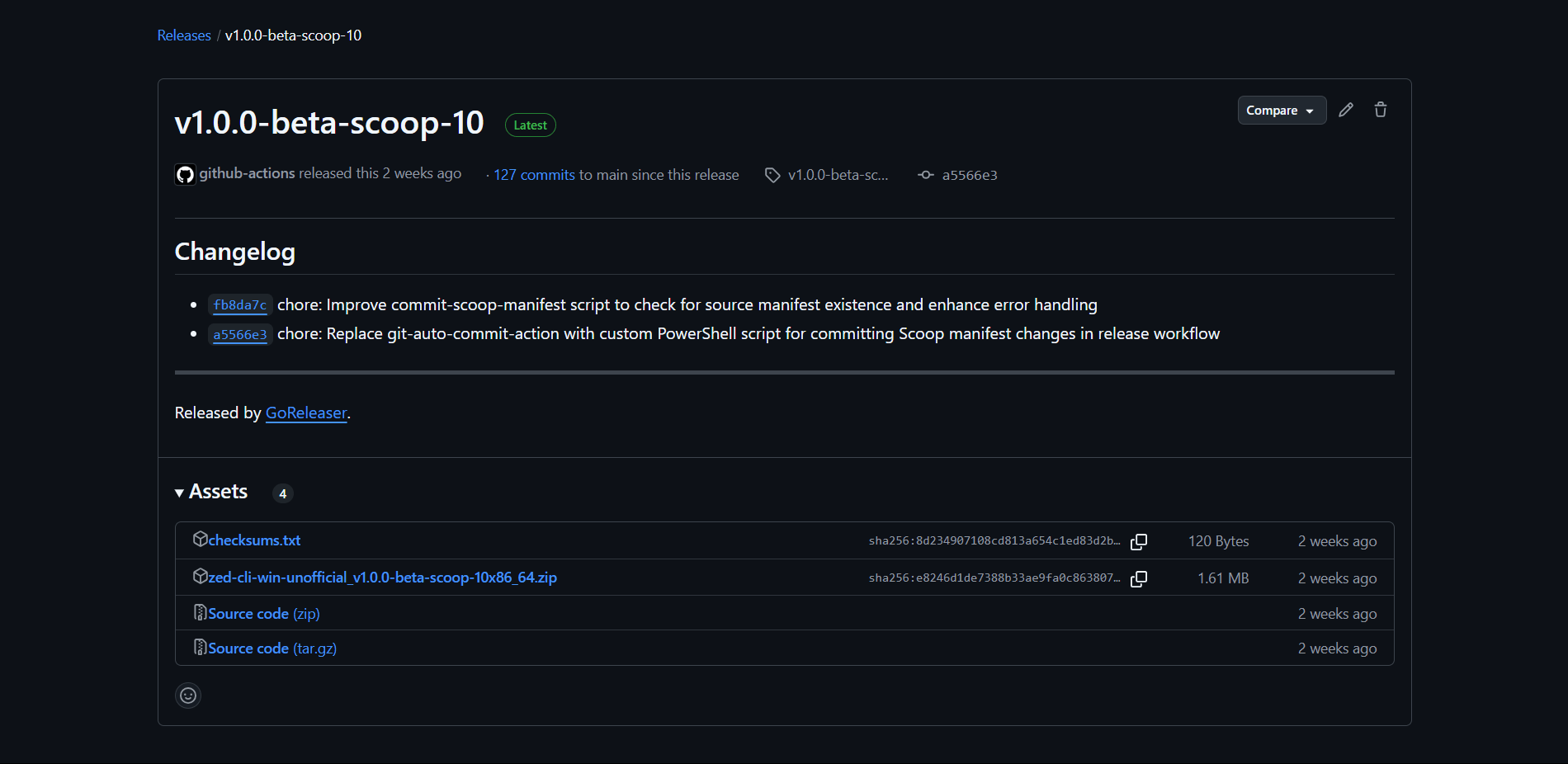1568x764 pixels.
Task: Open changelog commit fb8da7c
Action: pos(240,305)
